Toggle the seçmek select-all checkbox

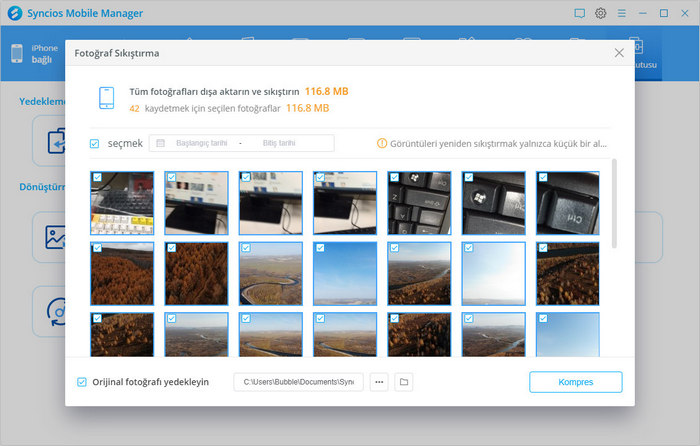(94, 143)
